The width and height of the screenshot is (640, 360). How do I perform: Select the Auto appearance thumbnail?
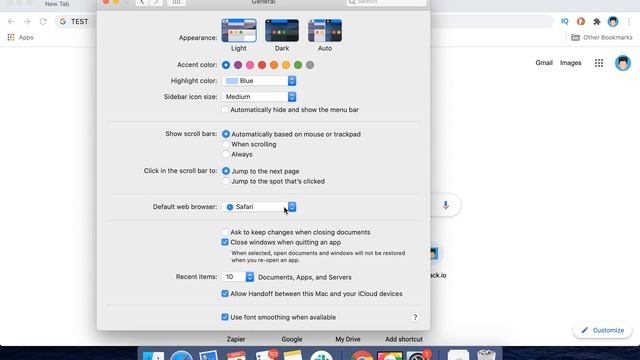pos(325,30)
